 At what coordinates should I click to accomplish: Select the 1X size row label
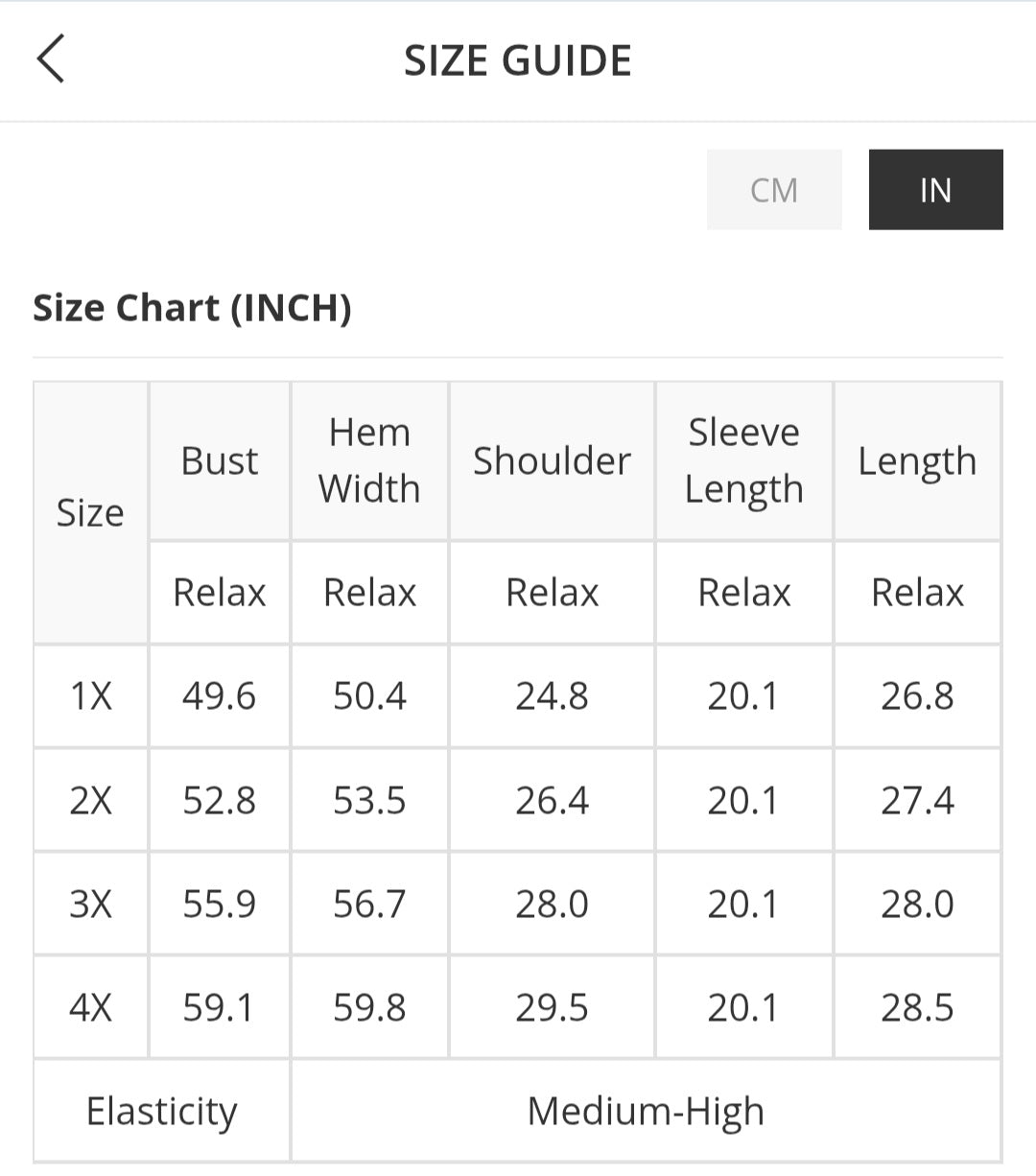coord(91,696)
